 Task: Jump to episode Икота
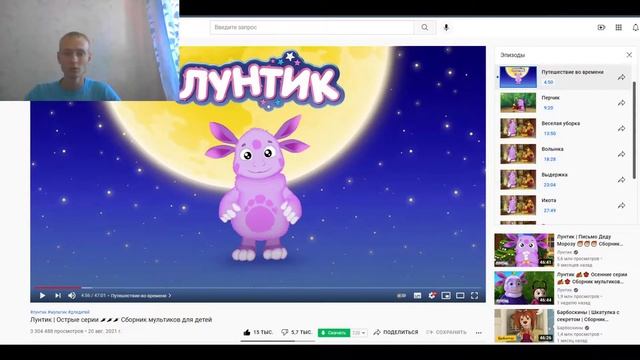pos(563,206)
